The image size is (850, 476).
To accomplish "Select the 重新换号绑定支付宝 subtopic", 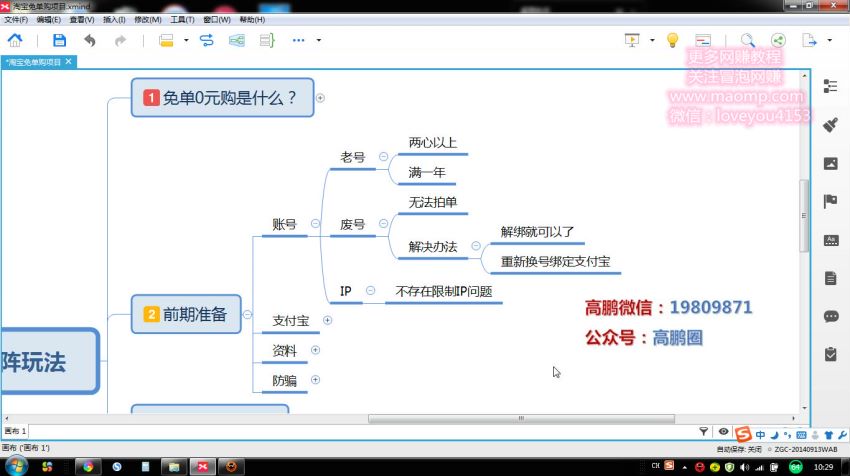I will coord(555,262).
